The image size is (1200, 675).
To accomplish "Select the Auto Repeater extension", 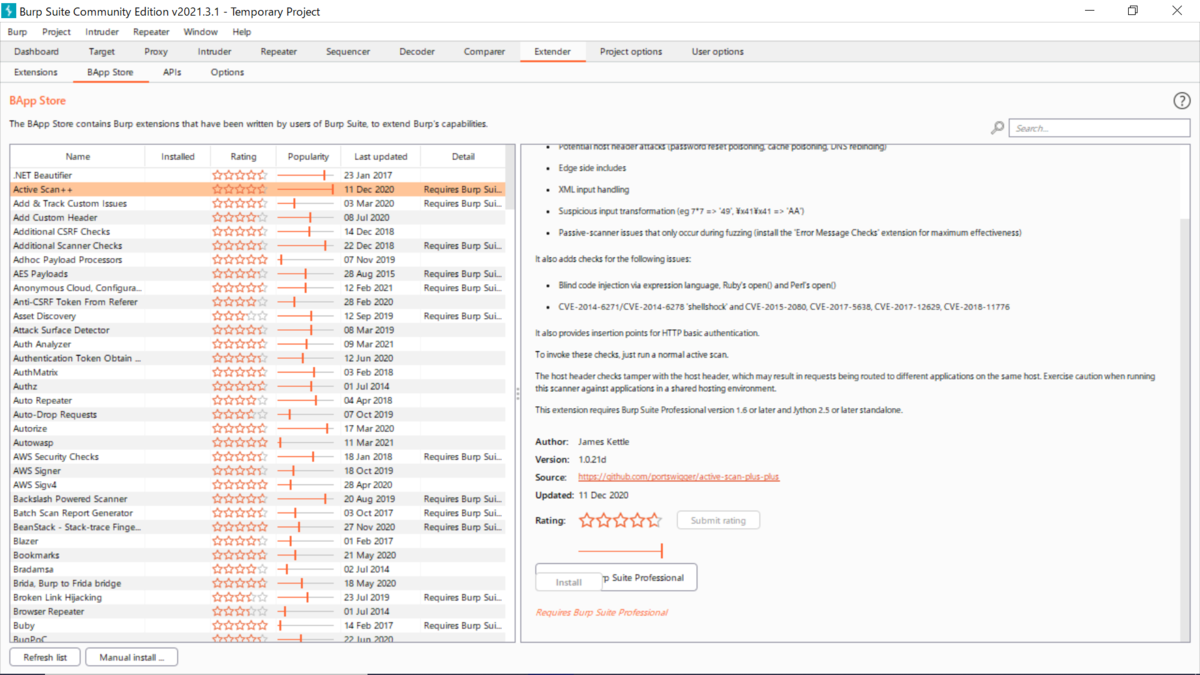I will point(258,400).
